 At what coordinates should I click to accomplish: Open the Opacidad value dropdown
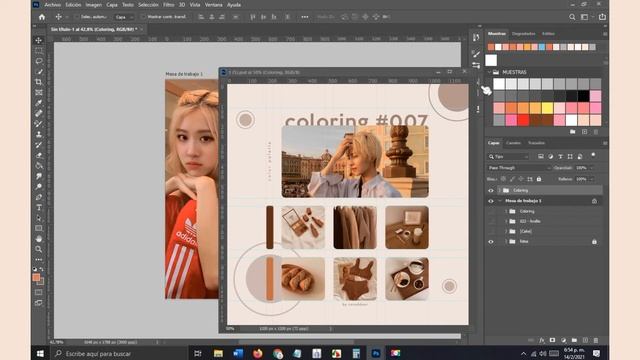[591, 168]
